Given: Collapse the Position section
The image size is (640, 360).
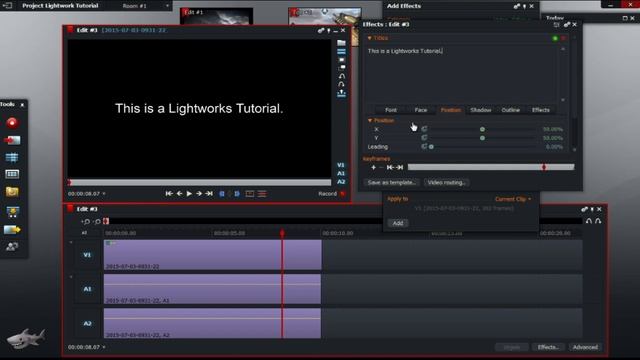Looking at the screenshot, I should [x=370, y=120].
